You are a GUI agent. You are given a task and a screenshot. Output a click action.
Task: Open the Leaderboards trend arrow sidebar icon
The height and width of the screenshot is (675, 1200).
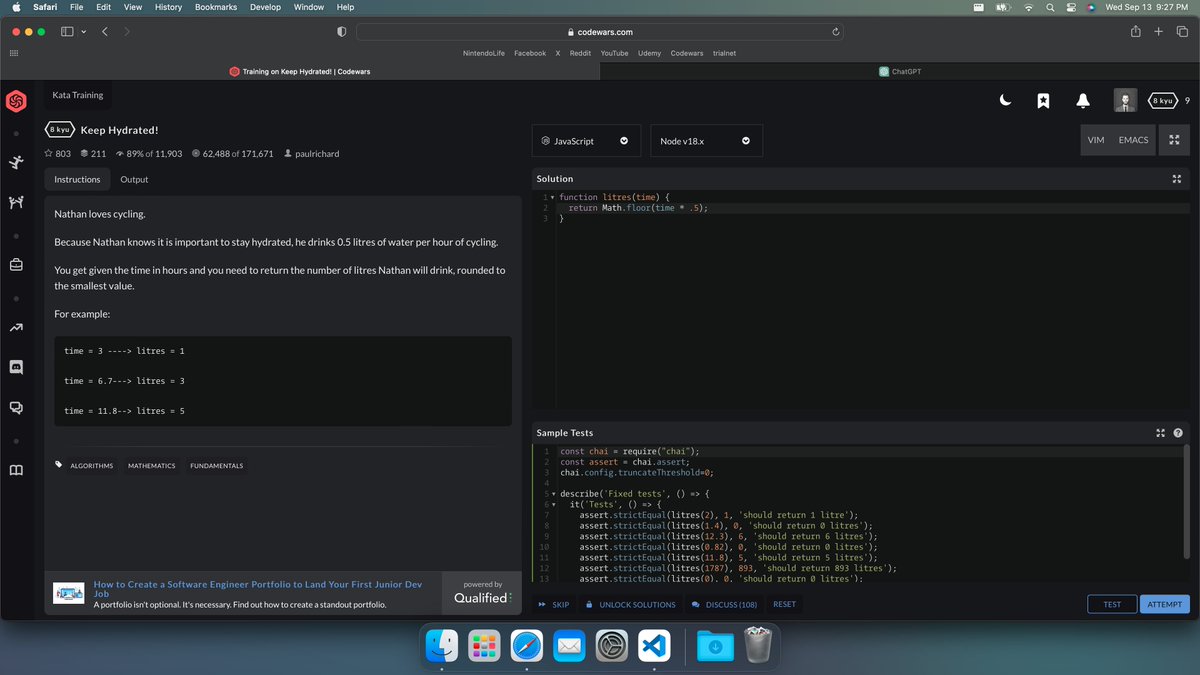coord(16,327)
